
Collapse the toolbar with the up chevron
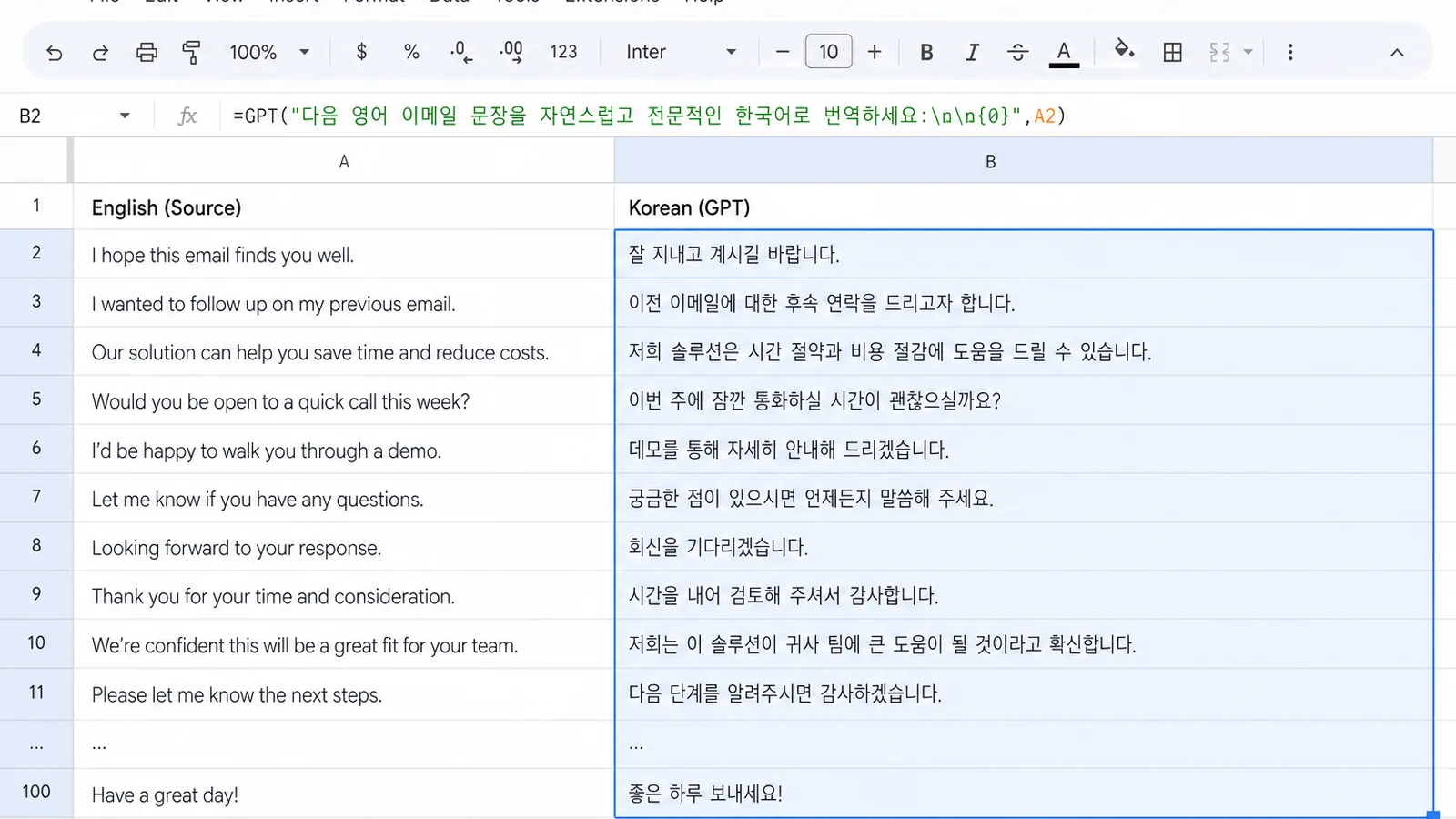1397,53
